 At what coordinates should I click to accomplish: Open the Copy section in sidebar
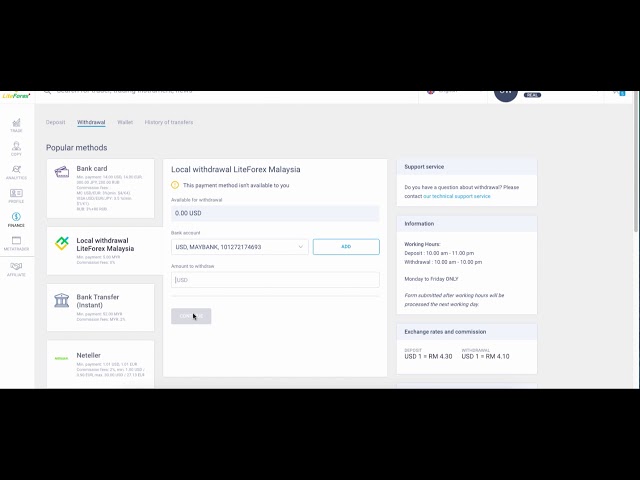pos(16,149)
